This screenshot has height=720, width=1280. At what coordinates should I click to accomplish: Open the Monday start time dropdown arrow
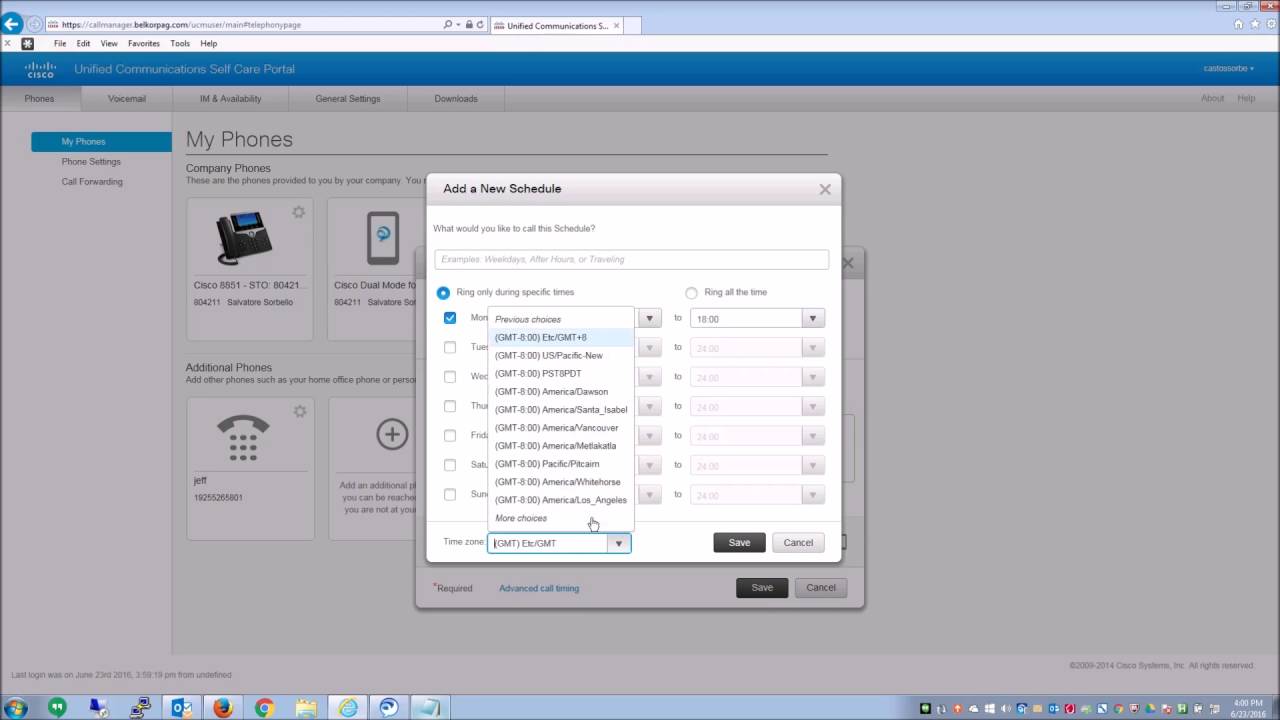point(649,319)
